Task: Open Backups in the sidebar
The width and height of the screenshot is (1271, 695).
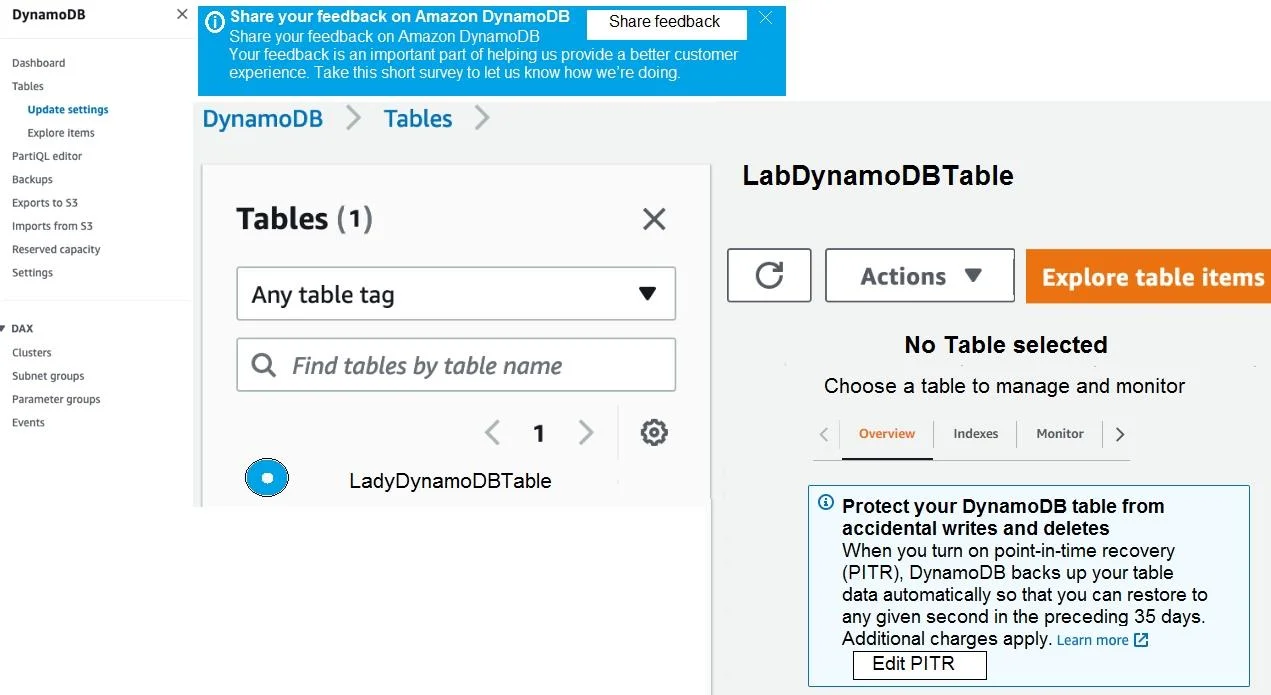Action: coord(32,180)
